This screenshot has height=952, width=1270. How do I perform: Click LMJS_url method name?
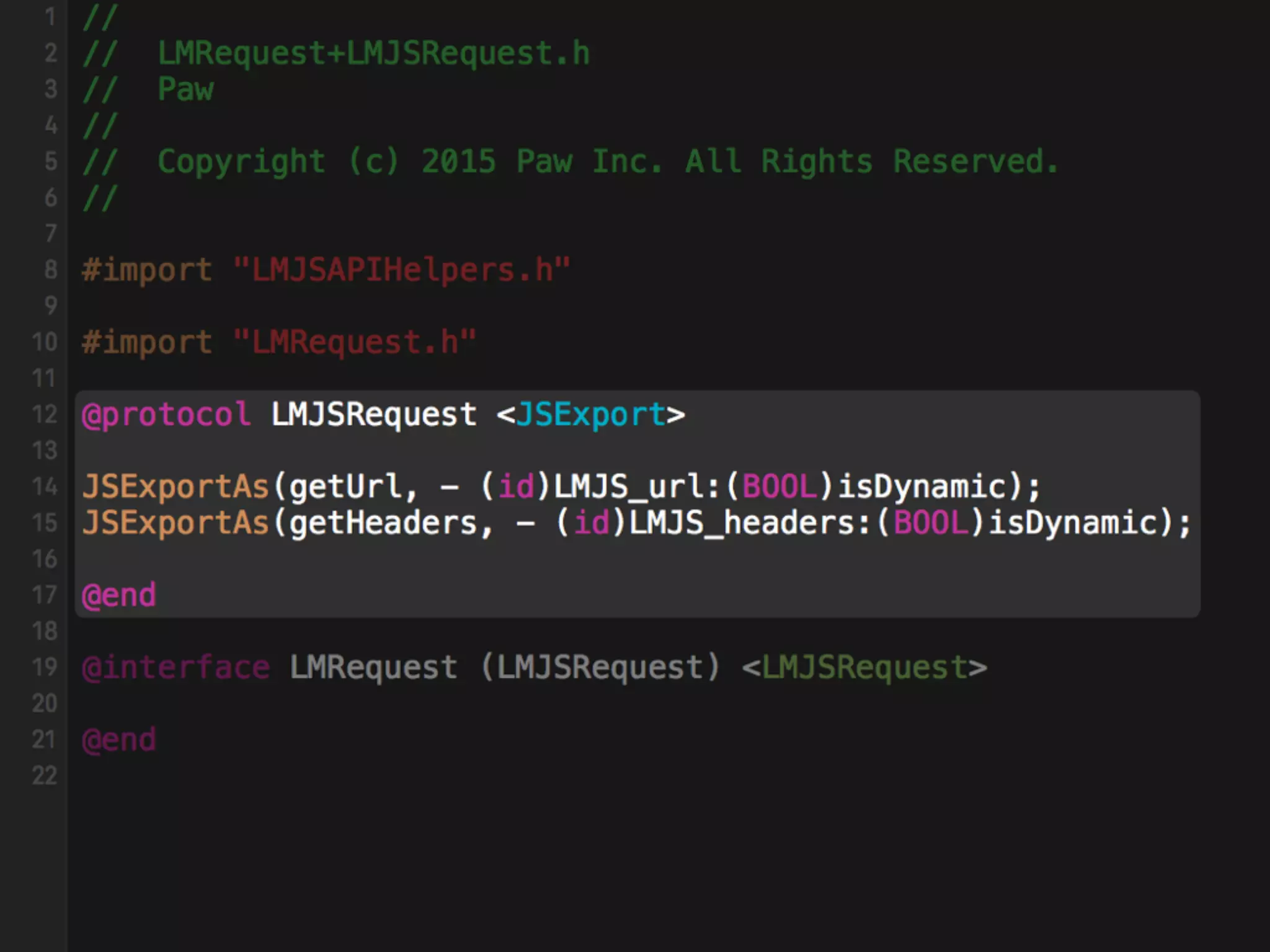pyautogui.click(x=629, y=487)
